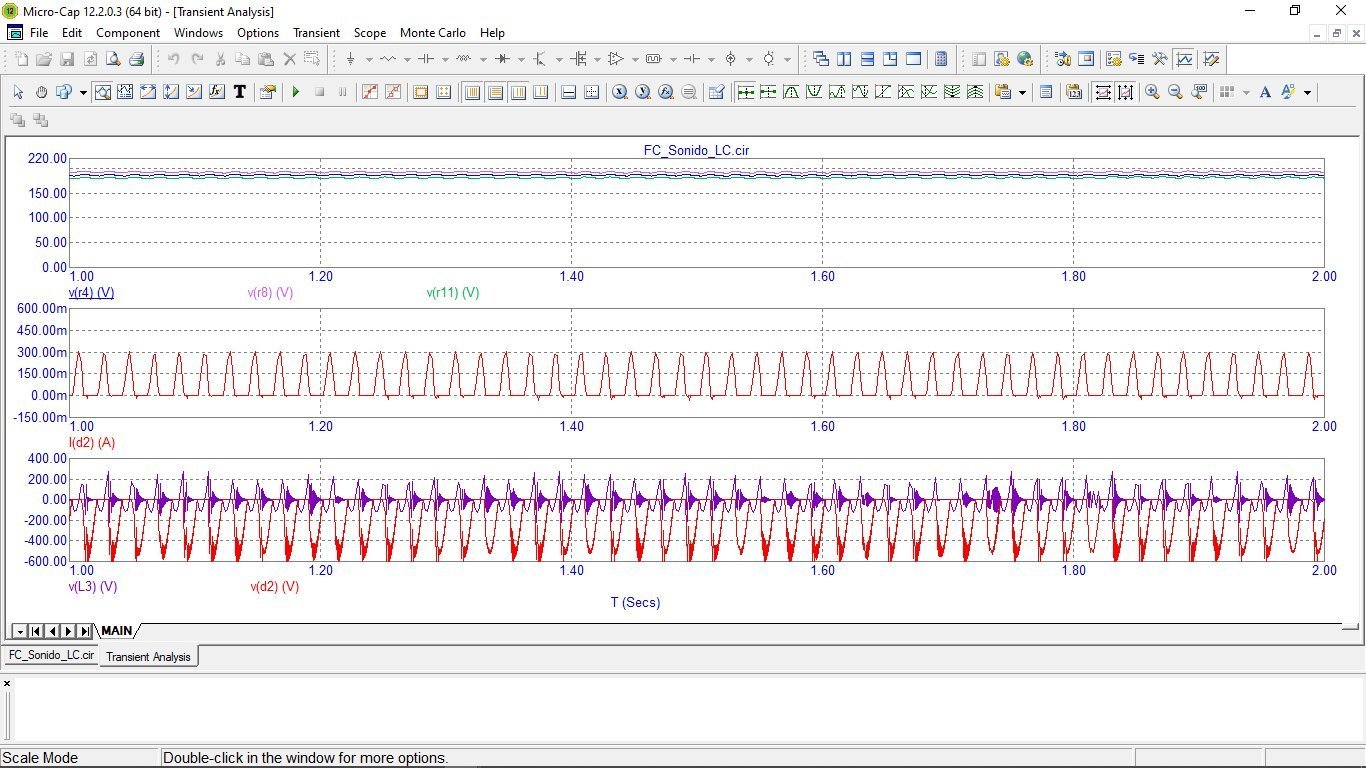Select the hand Pan tool
This screenshot has height=768, width=1366.
click(x=41, y=92)
